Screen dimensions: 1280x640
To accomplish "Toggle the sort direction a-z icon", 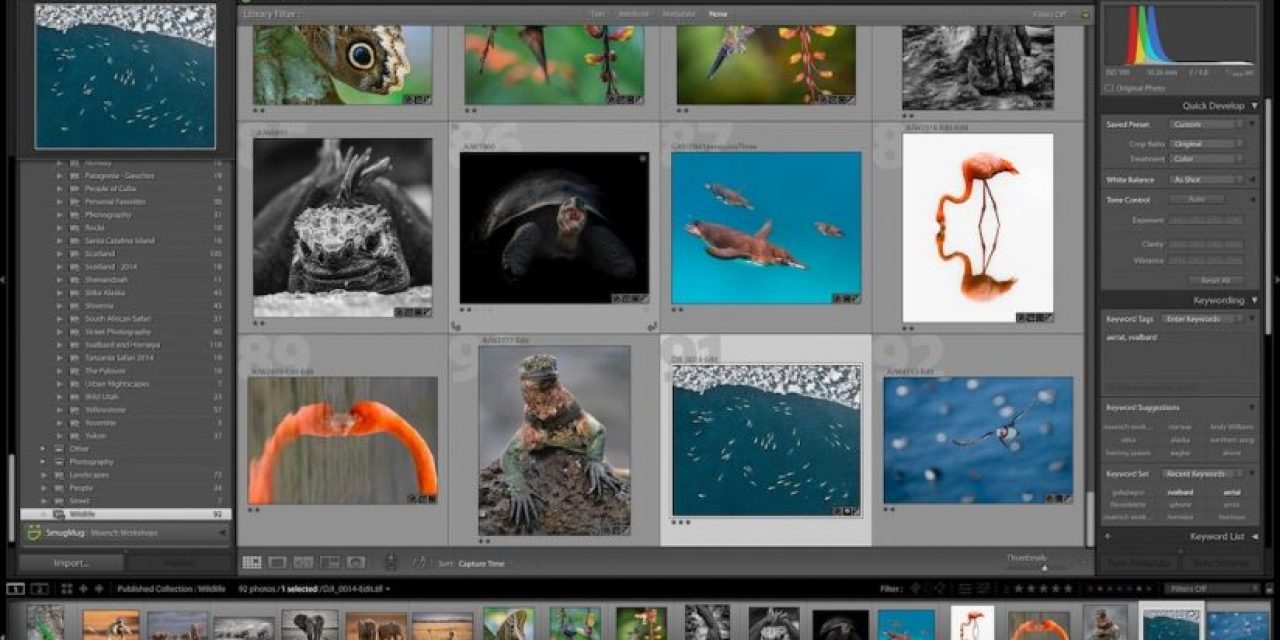I will 422,563.
